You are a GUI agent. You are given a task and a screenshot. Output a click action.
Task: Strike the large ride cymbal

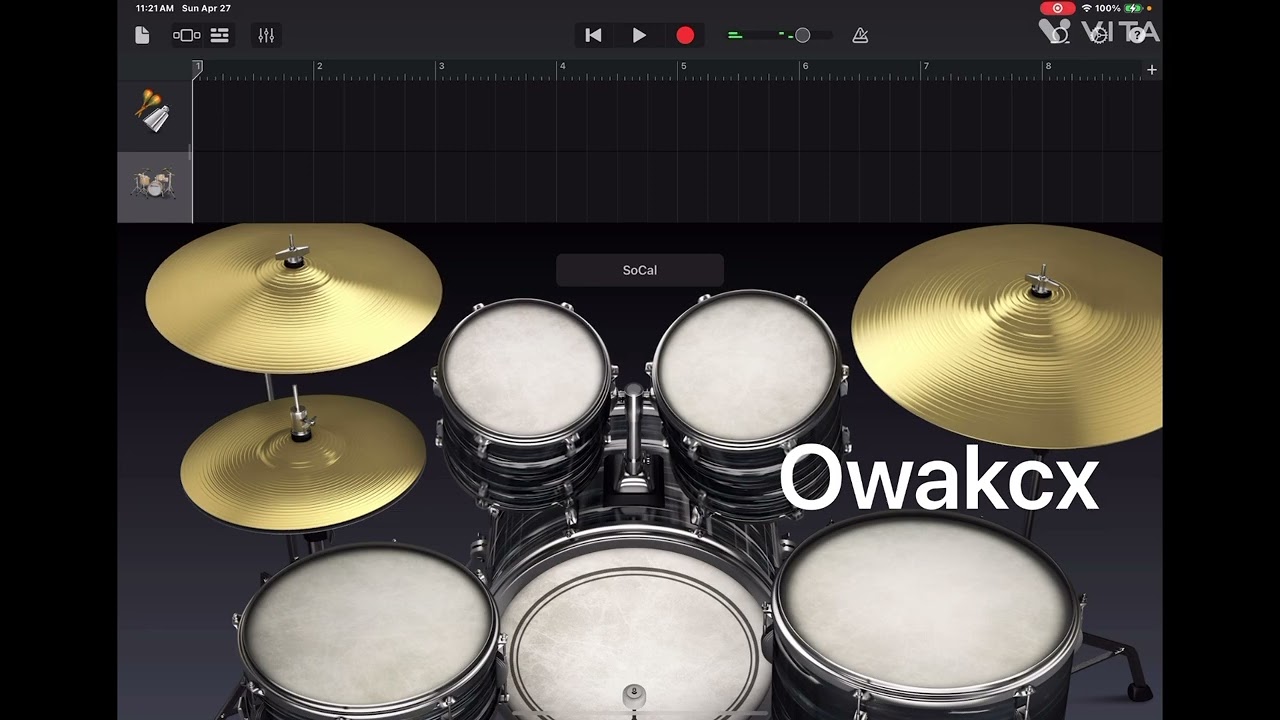pos(1007,336)
